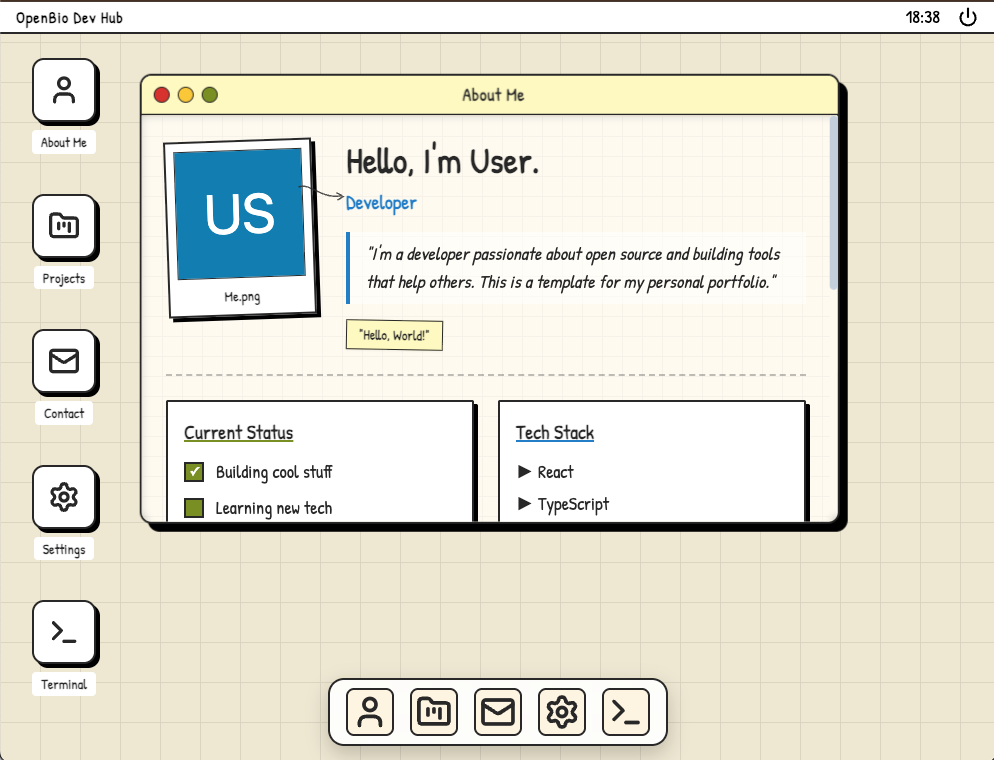Click the About Me person icon in sidebar
The image size is (994, 760).
point(64,90)
